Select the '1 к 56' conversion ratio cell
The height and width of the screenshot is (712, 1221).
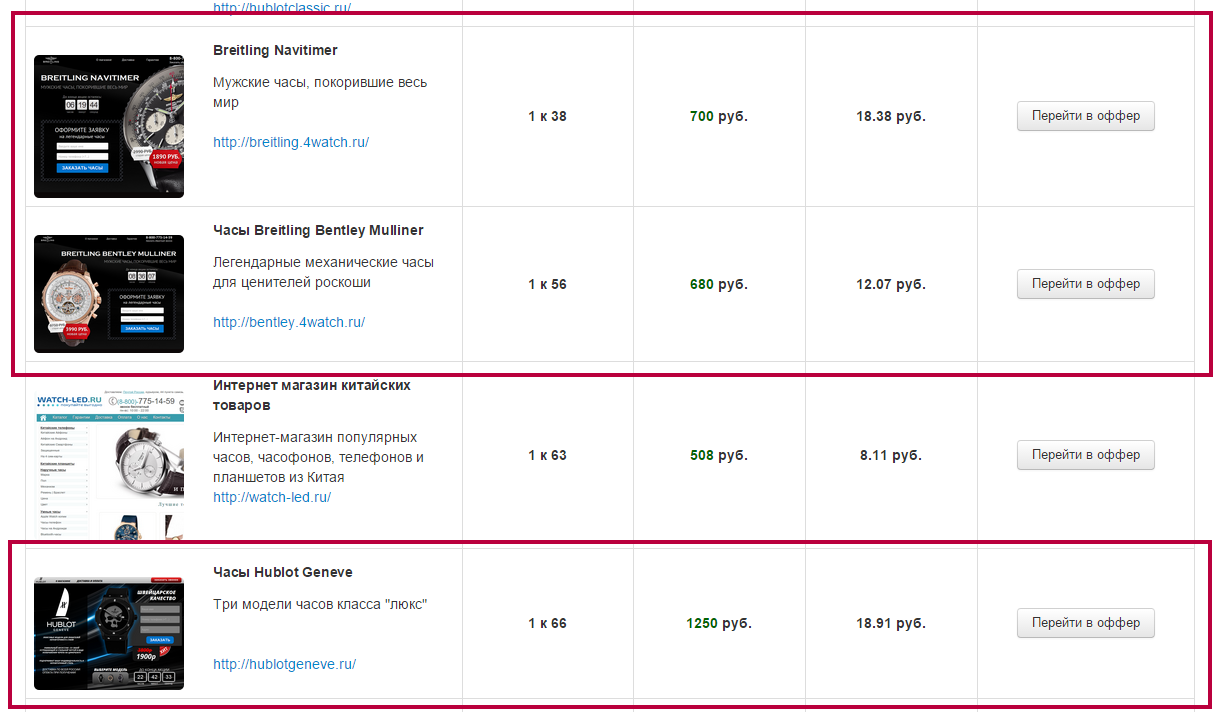(x=547, y=284)
